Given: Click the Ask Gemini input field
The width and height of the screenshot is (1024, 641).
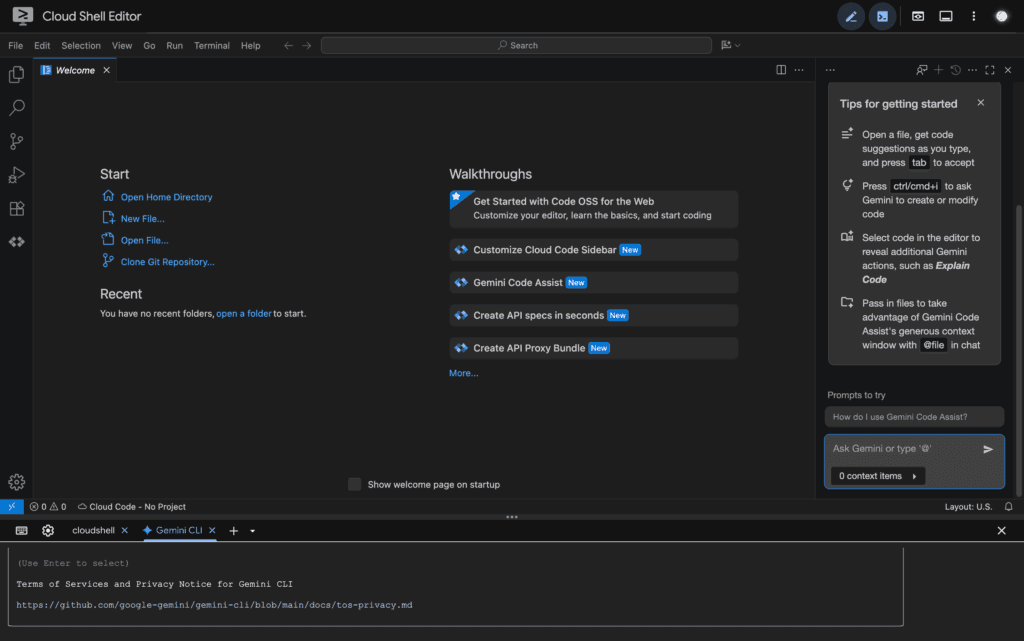Looking at the screenshot, I should click(x=900, y=449).
